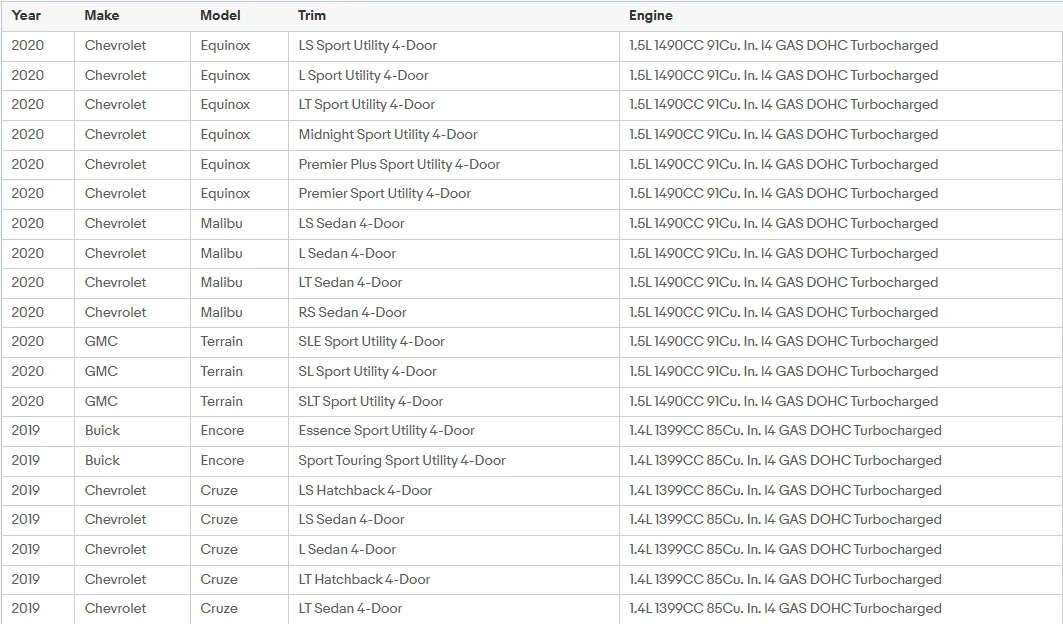The width and height of the screenshot is (1063, 624).
Task: Select the 'L Sport Utility 4-Door' trim cell
Action: [x=454, y=75]
